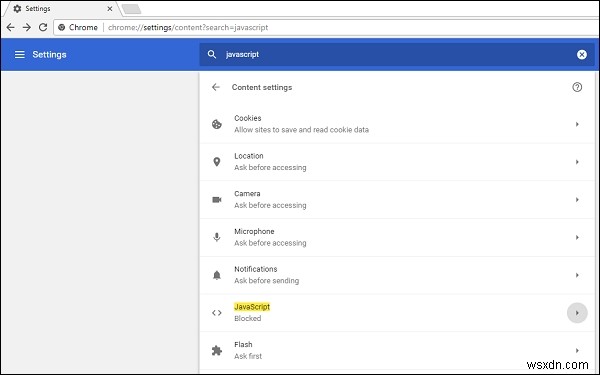This screenshot has height=375, width=600.
Task: Click the Flash puzzle piece icon
Action: (217, 351)
